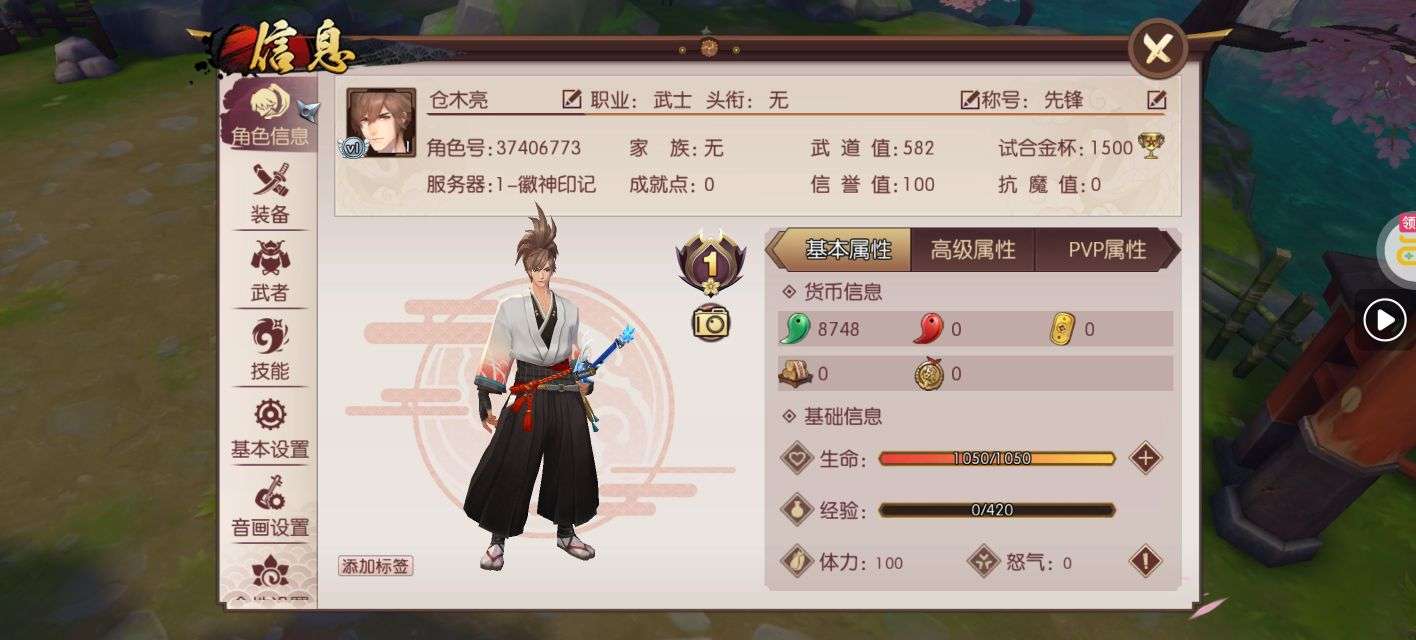Open the 技能 skills section
Screen dimensions: 1416x640
pos(269,349)
